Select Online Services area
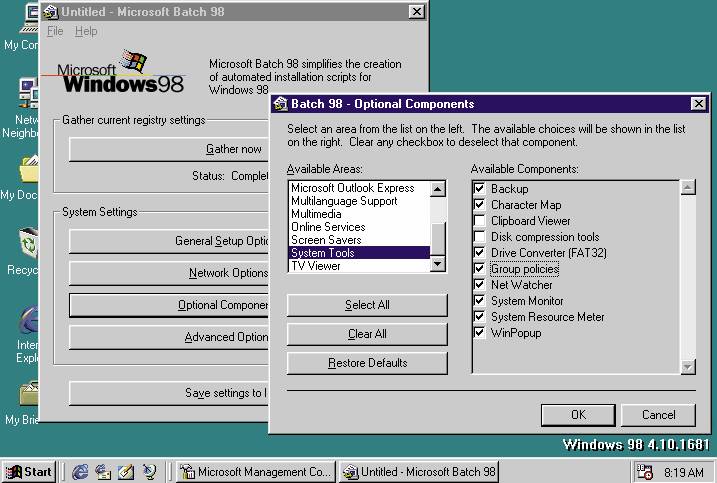The image size is (717, 483). [x=359, y=227]
